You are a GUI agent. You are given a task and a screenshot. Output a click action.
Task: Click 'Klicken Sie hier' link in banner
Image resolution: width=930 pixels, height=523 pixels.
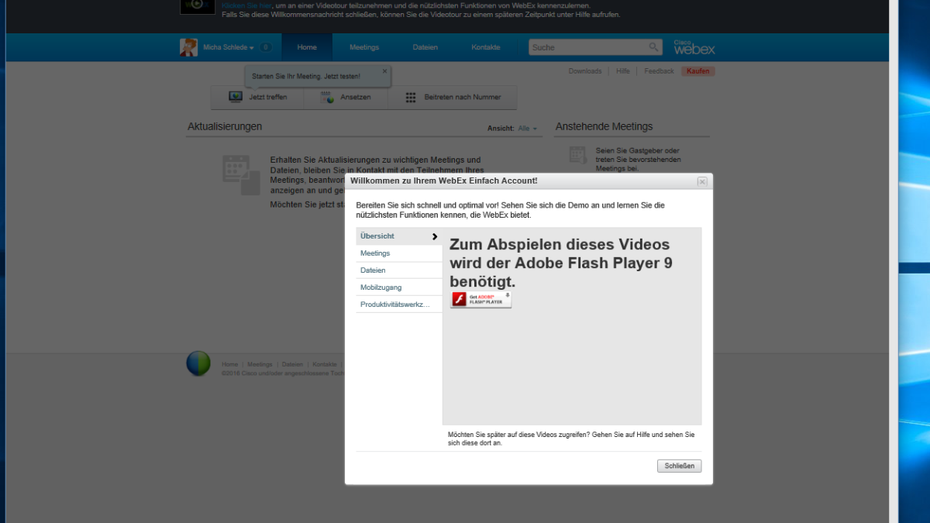point(247,5)
